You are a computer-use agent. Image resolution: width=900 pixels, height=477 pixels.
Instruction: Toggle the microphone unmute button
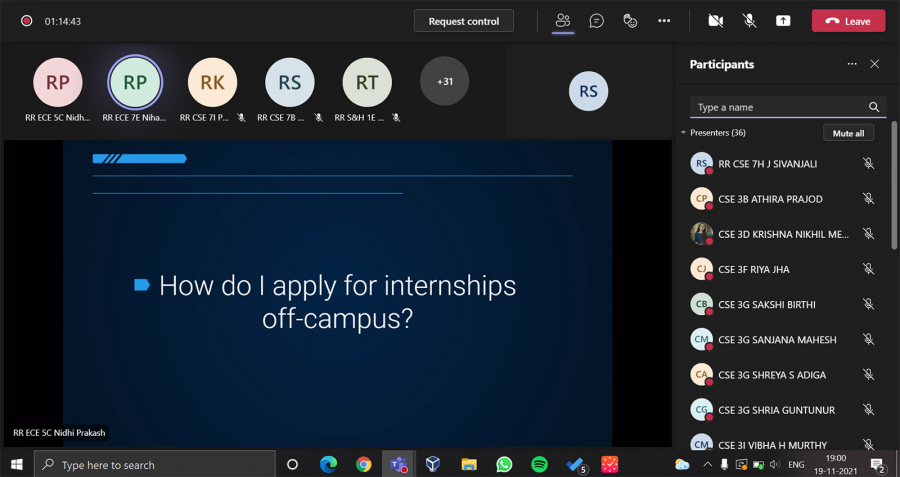(x=749, y=21)
